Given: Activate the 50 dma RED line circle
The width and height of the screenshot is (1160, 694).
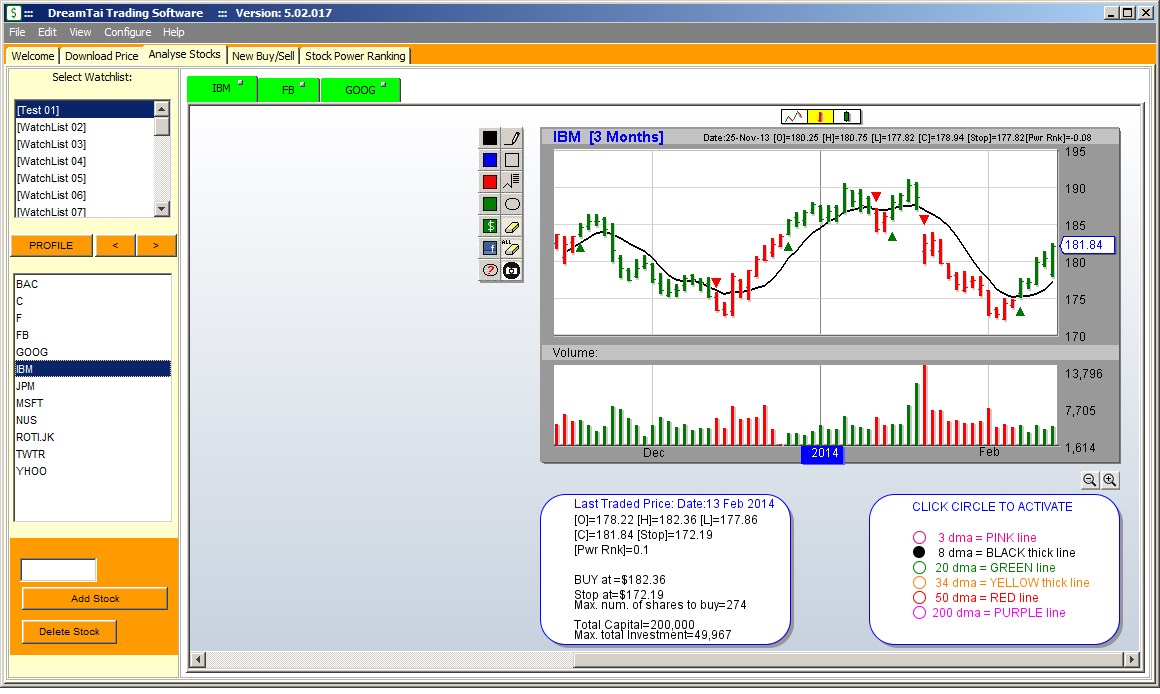Looking at the screenshot, I should 920,598.
